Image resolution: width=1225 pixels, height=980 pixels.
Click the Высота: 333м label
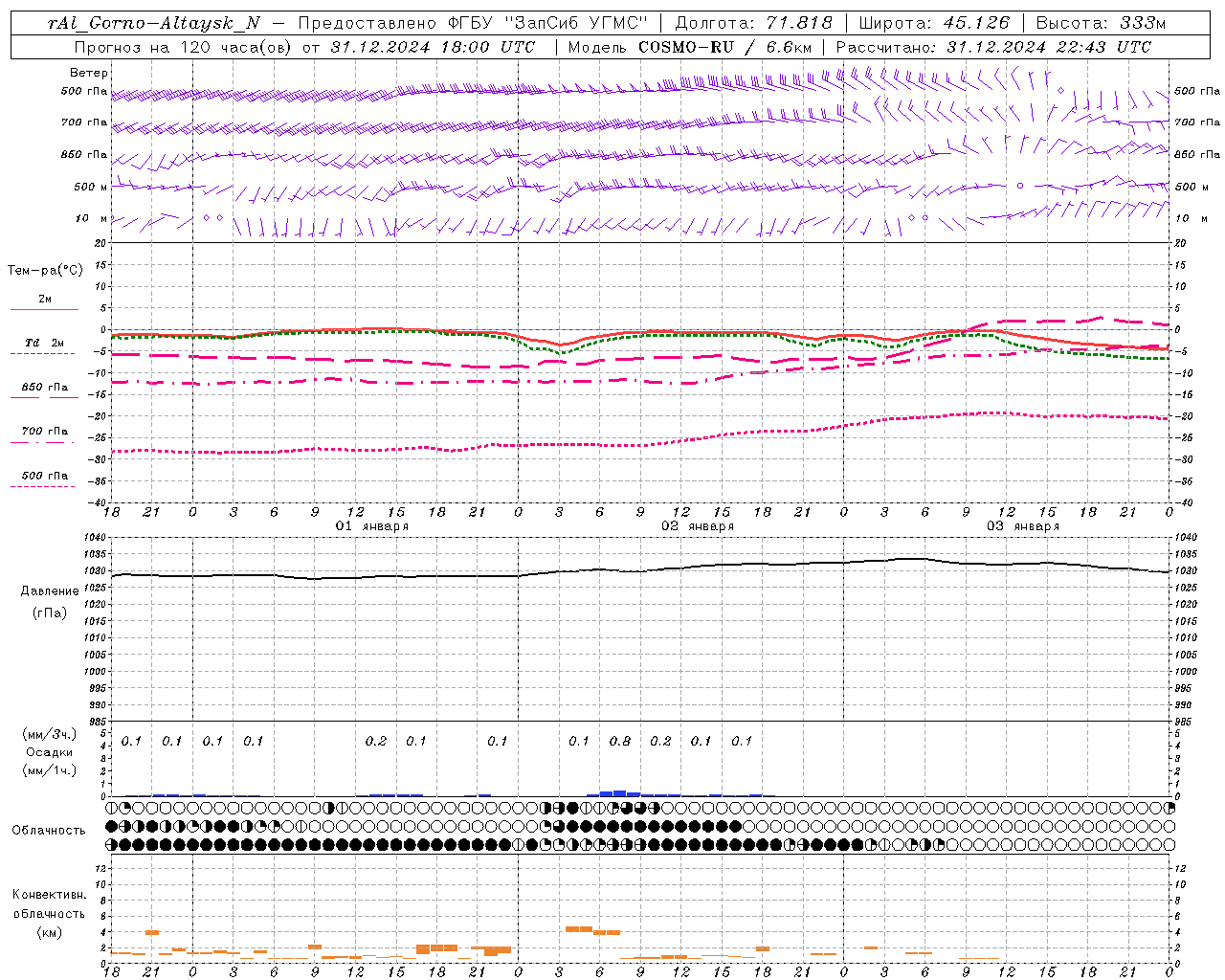[x=1102, y=23]
